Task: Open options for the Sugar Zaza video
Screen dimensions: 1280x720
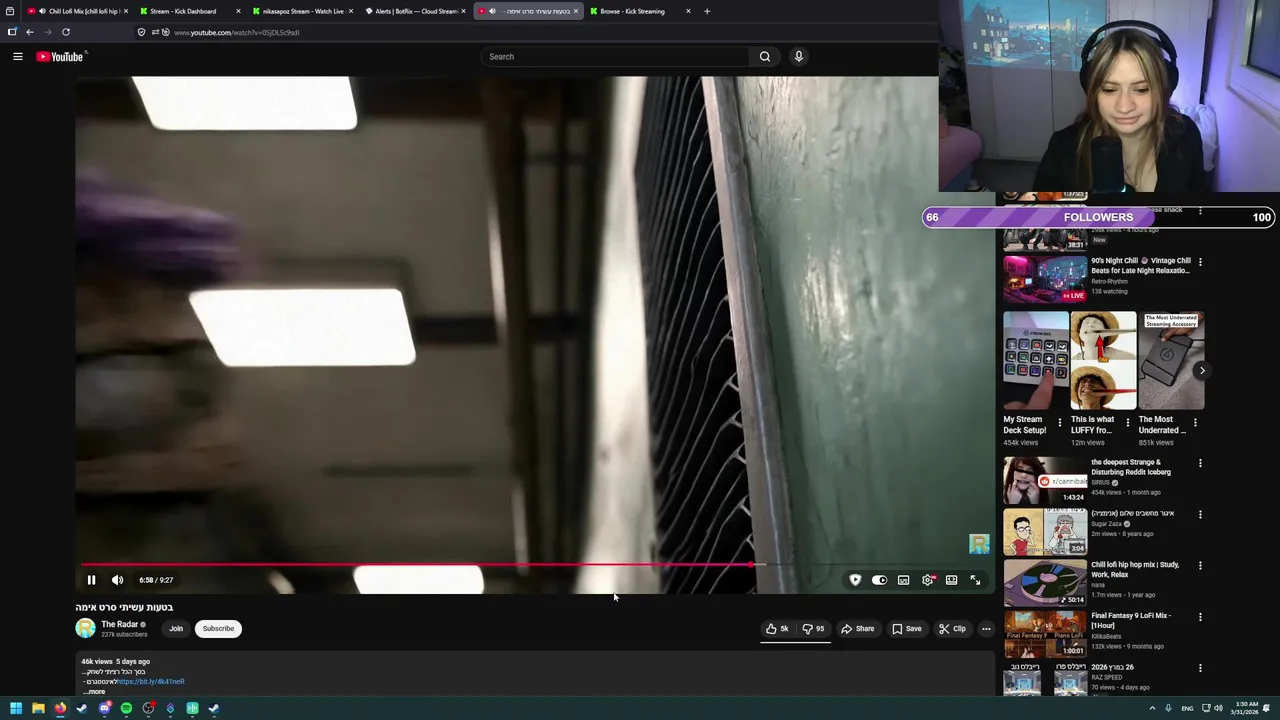Action: click(1200, 515)
